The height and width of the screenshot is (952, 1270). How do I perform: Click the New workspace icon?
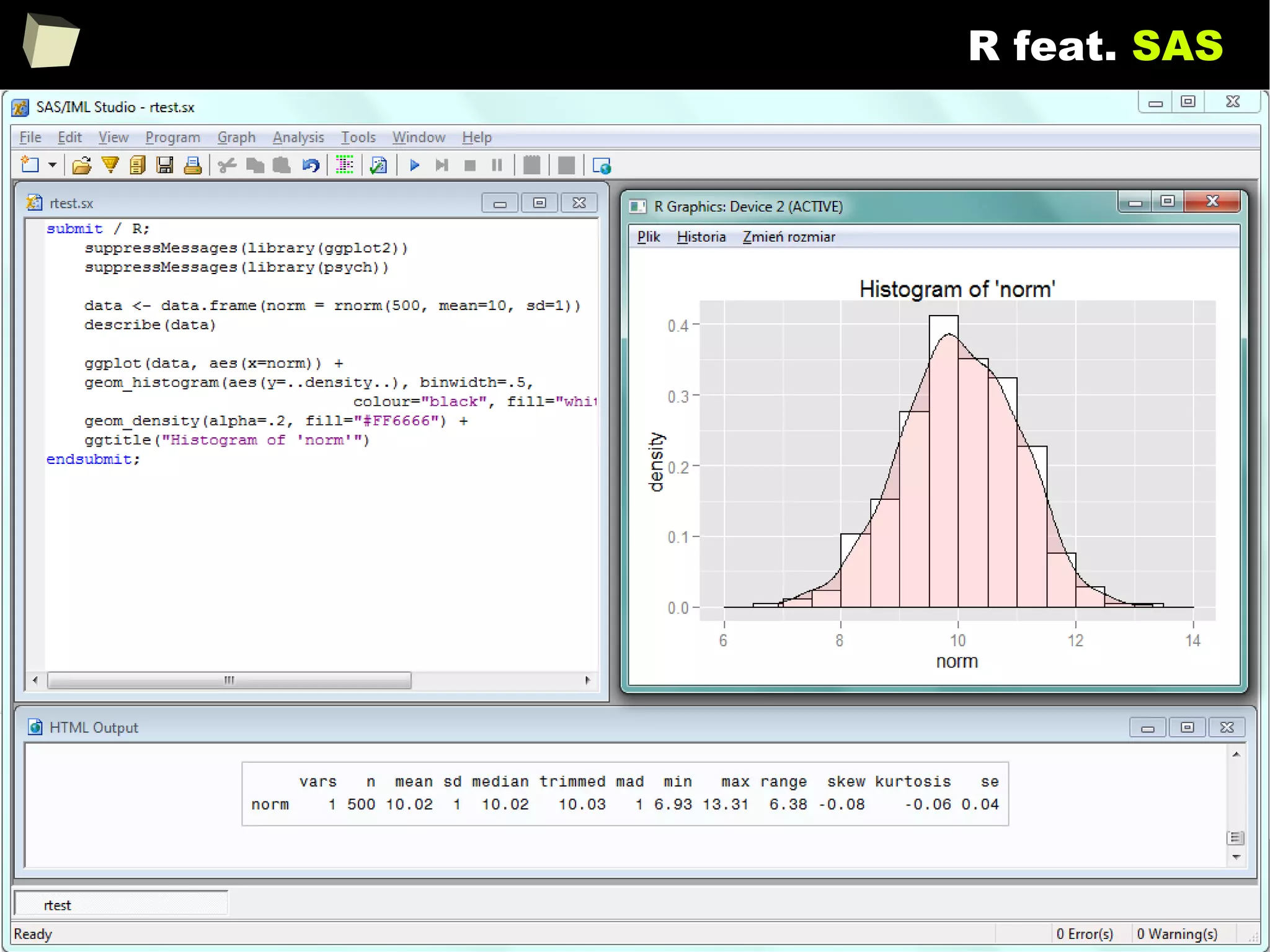pyautogui.click(x=29, y=165)
